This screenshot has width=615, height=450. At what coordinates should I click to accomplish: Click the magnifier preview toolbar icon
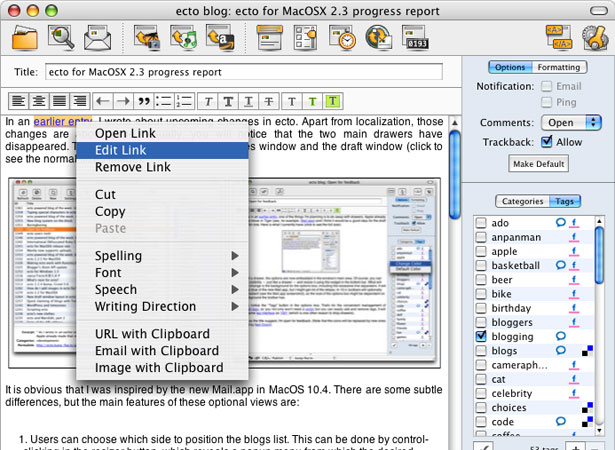(x=61, y=37)
